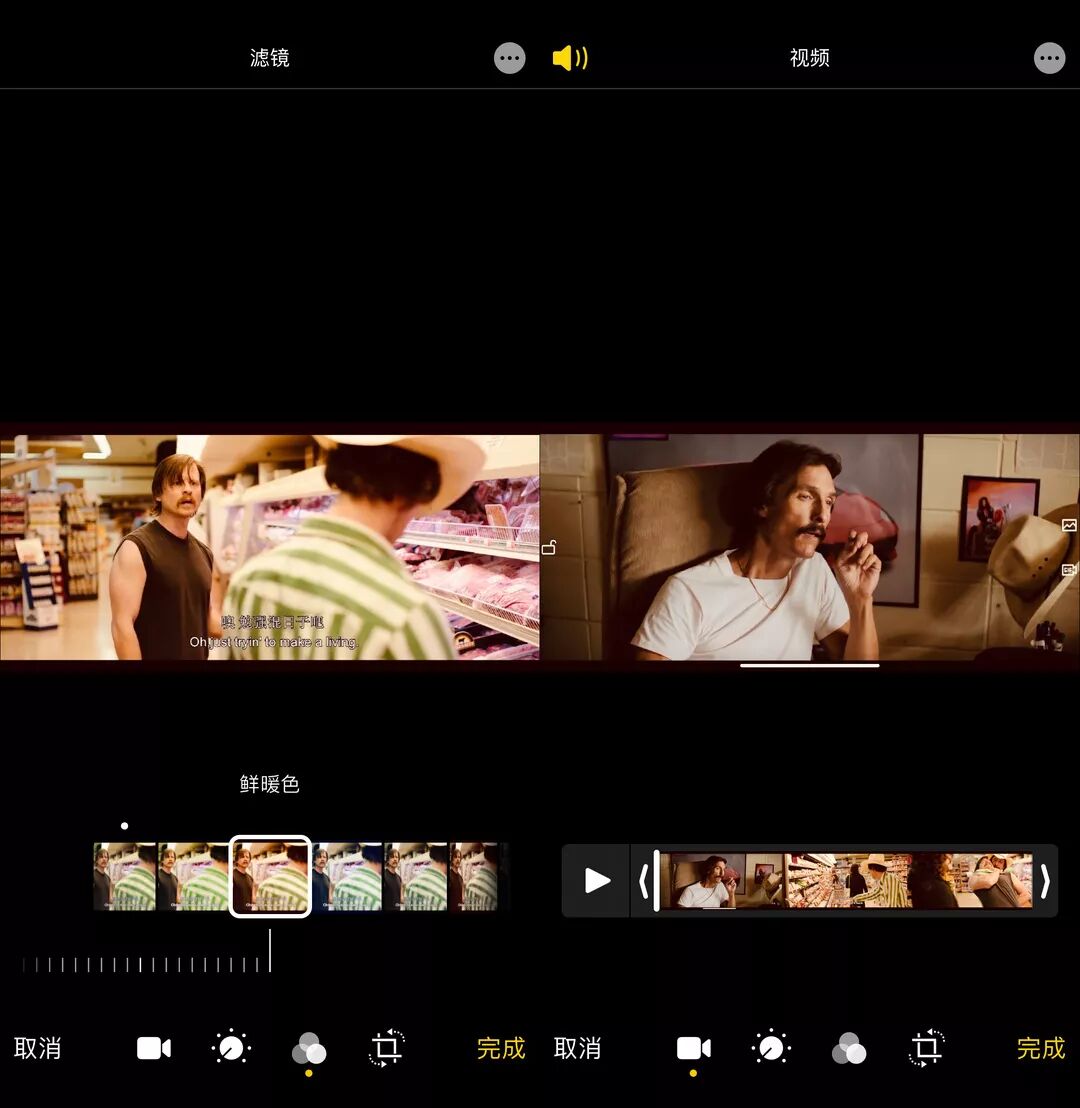This screenshot has height=1108, width=1080.
Task: Tap 取消 on the right video screen
Action: pyautogui.click(x=577, y=1049)
